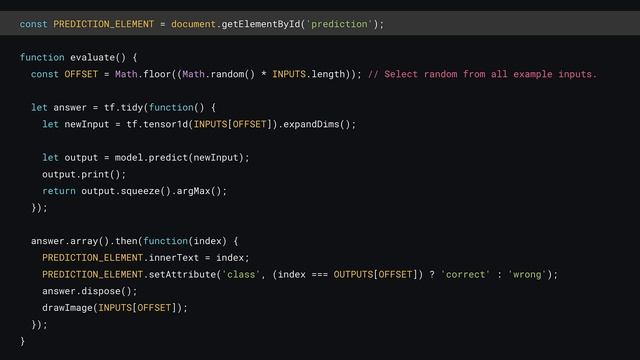Image resolution: width=640 pixels, height=360 pixels.
Task: Click INPUTS.length expression
Action: click(x=309, y=74)
